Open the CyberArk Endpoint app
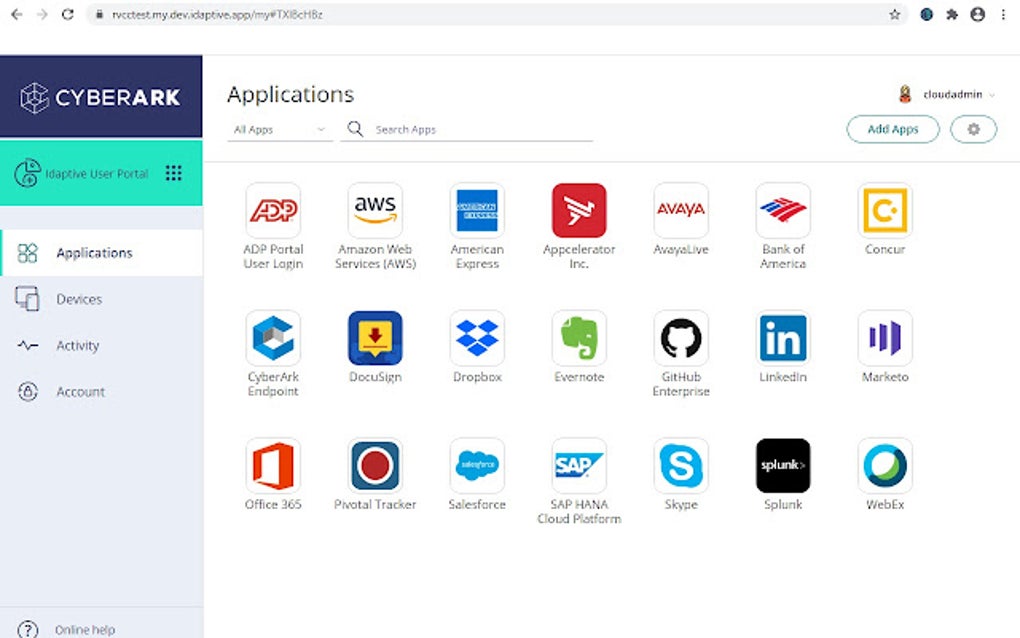Image resolution: width=1020 pixels, height=638 pixels. pyautogui.click(x=272, y=338)
